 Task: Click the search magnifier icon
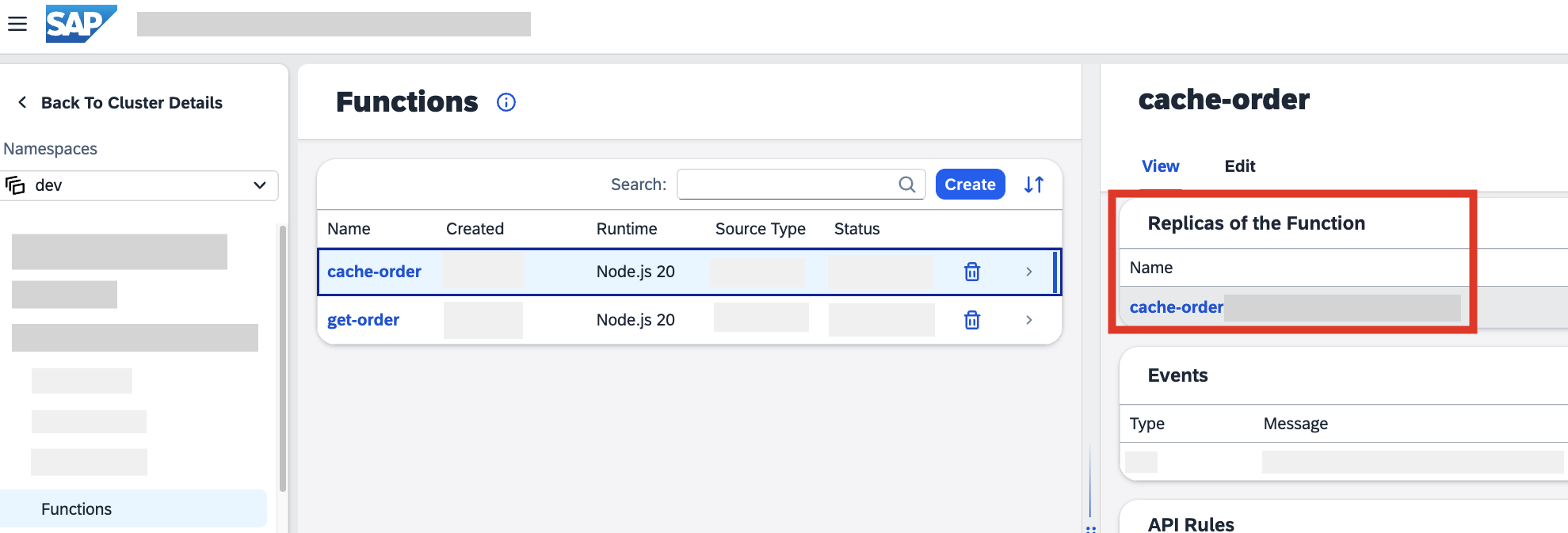[907, 185]
